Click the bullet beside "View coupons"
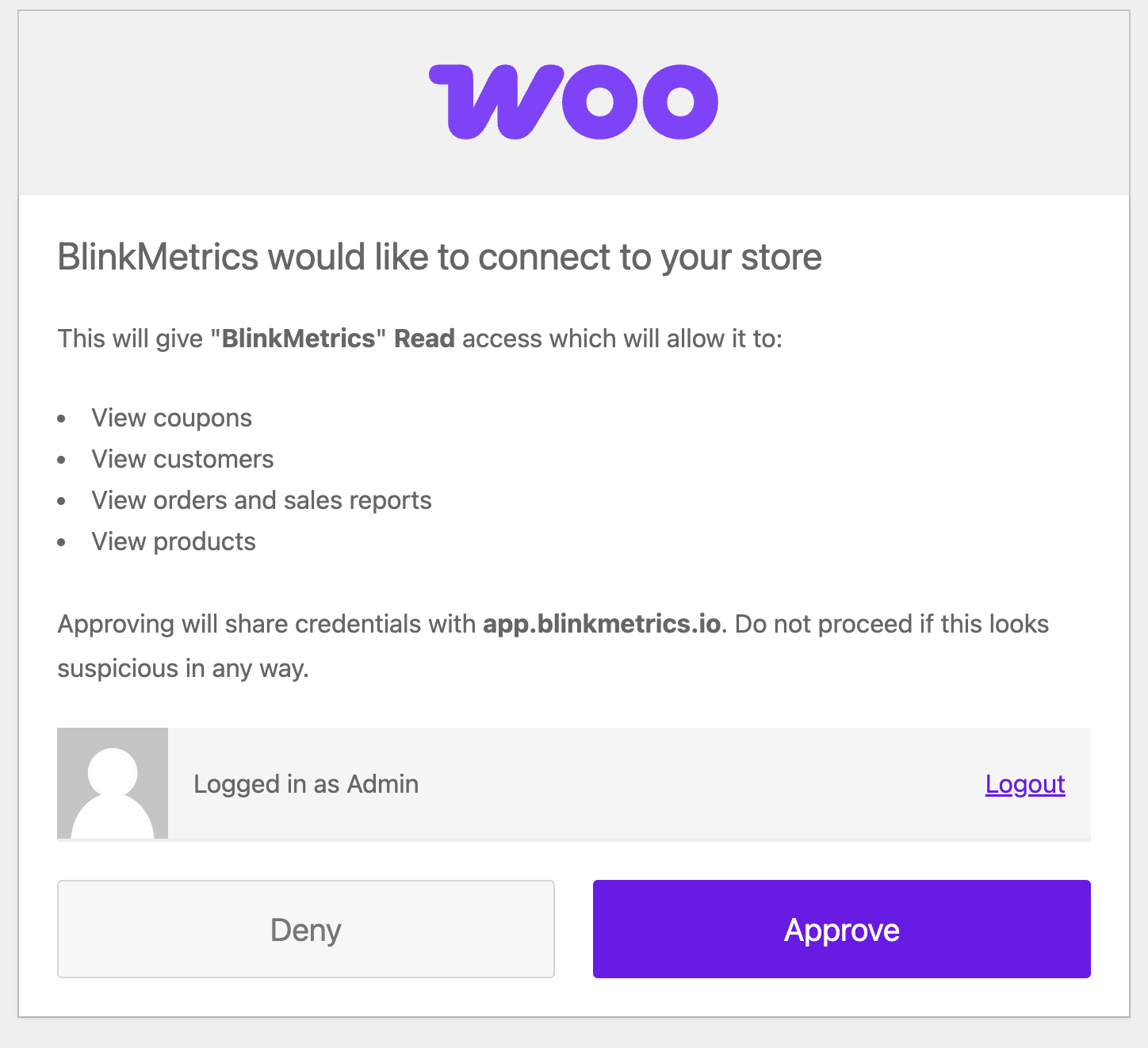The height and width of the screenshot is (1048, 1148). (x=62, y=419)
